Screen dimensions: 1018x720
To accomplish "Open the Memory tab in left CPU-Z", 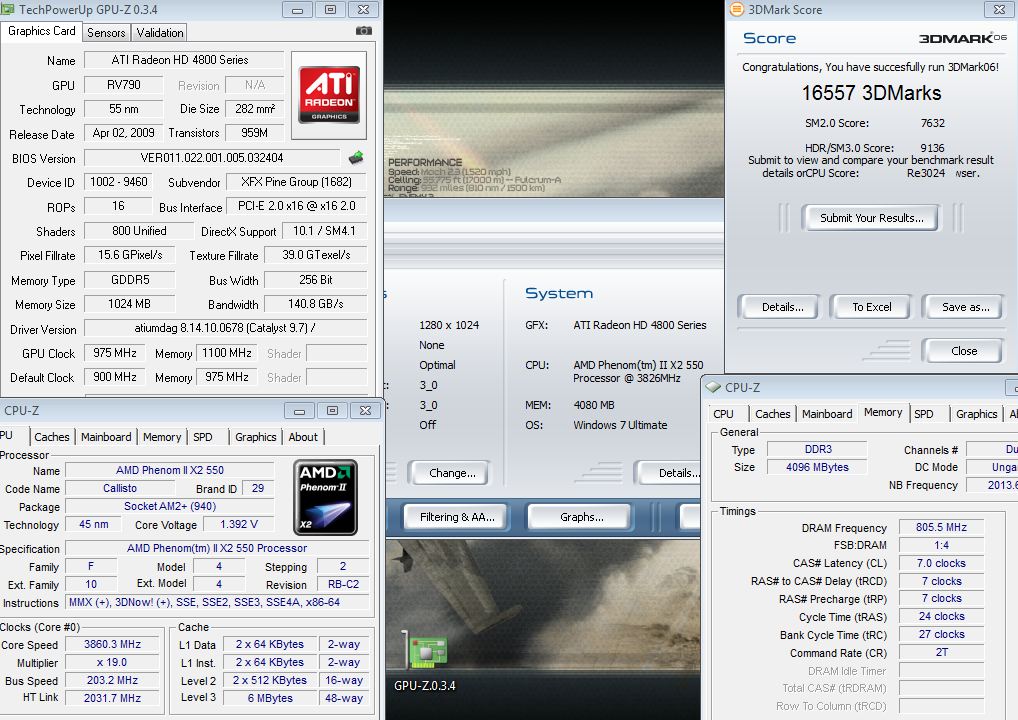I will tap(162, 437).
